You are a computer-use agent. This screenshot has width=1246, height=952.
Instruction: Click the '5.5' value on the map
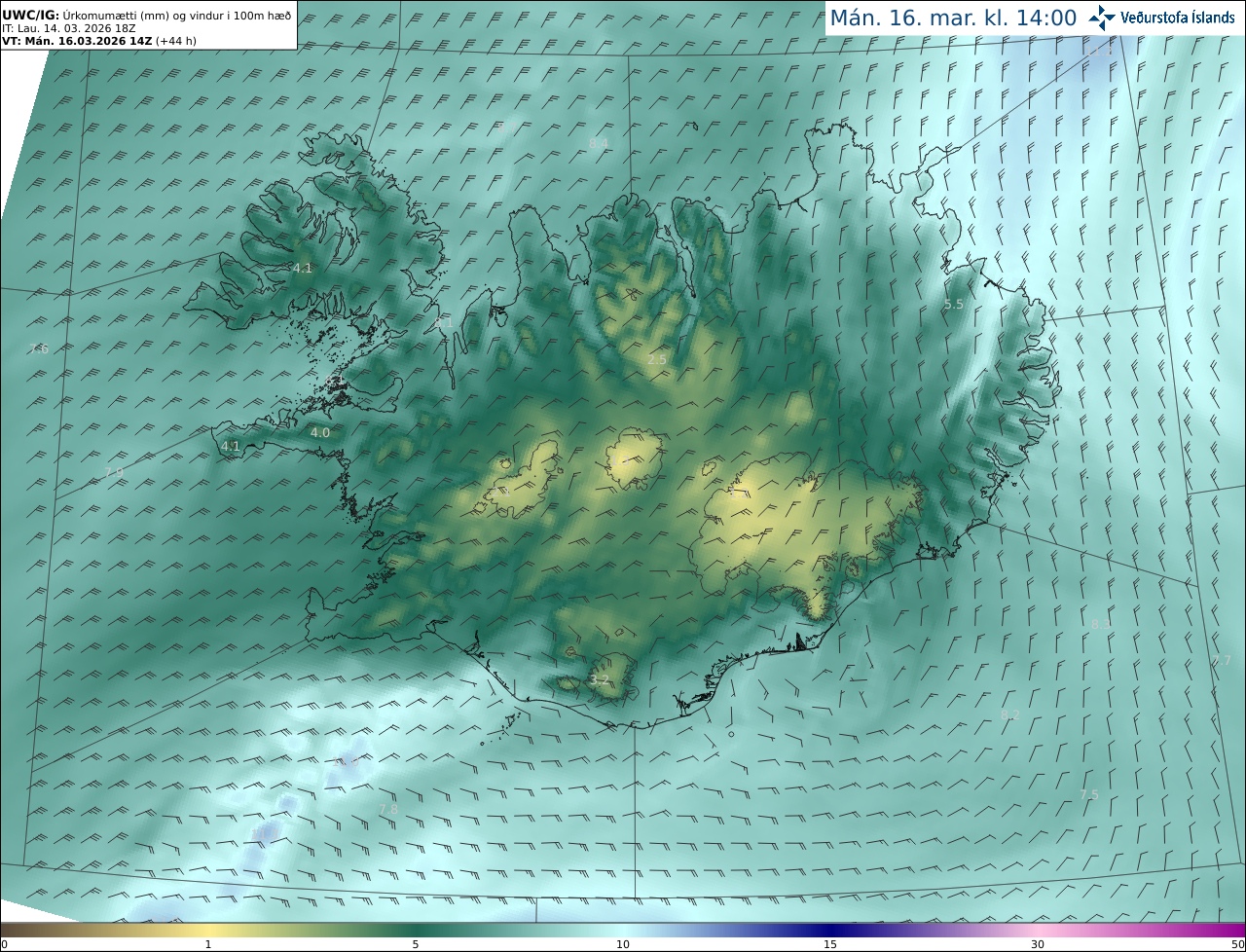point(954,305)
